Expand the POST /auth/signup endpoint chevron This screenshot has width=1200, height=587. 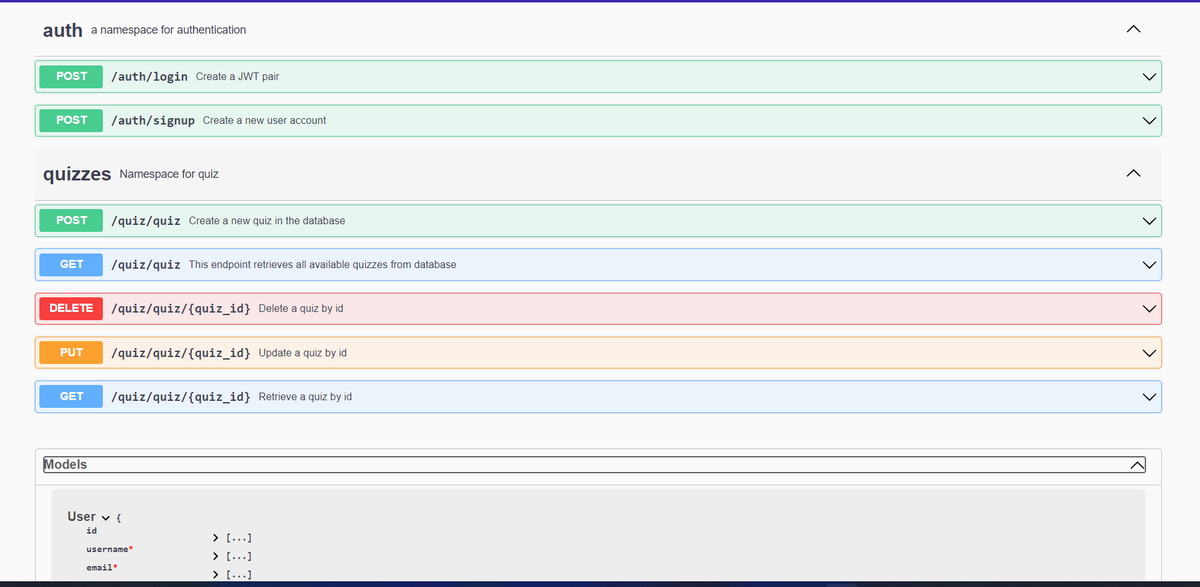(1149, 120)
